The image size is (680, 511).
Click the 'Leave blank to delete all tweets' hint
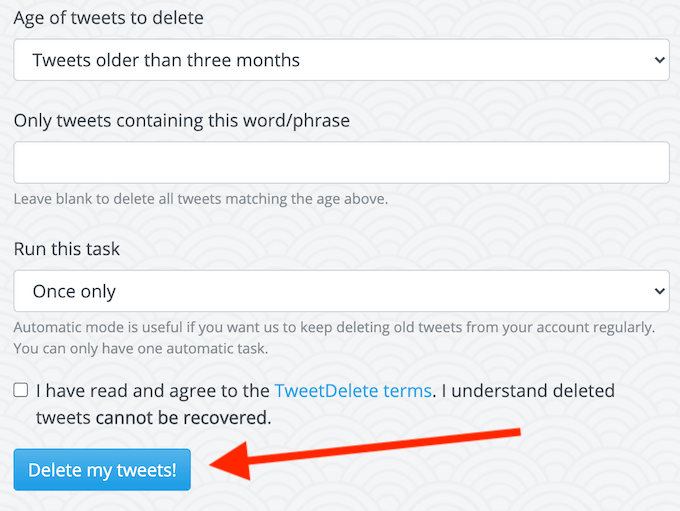(200, 198)
